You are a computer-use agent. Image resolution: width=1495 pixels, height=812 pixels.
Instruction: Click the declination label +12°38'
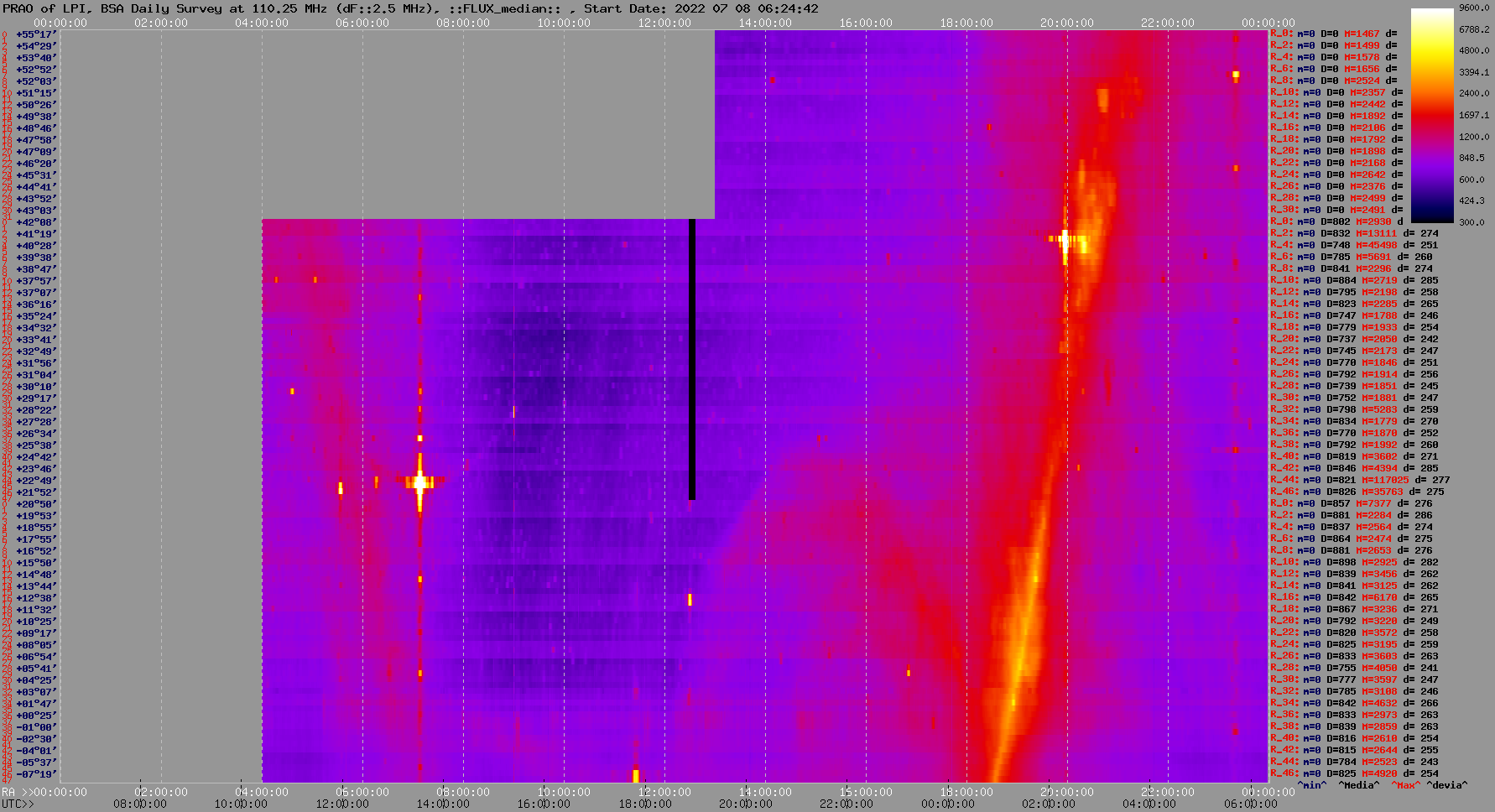click(36, 598)
